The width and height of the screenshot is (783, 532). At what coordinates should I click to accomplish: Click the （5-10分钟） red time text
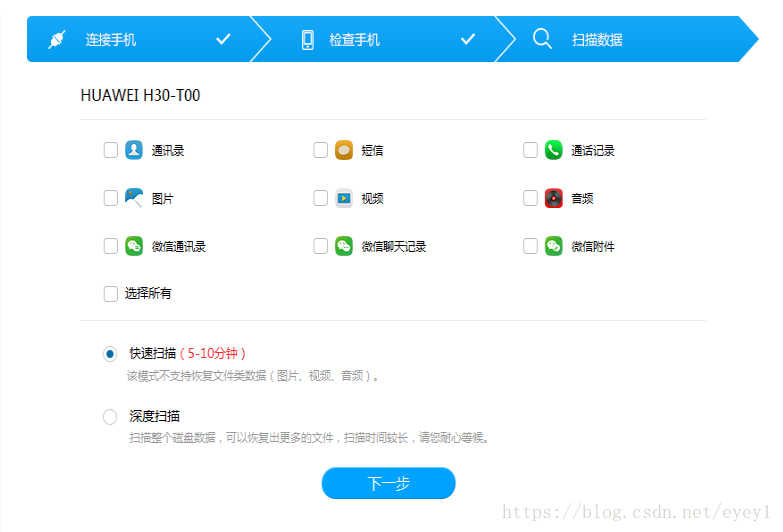(x=213, y=354)
